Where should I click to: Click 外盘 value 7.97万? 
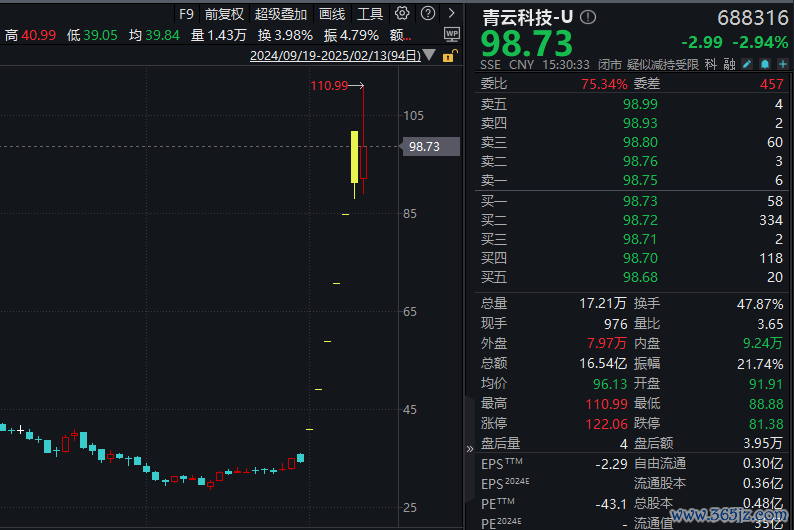pyautogui.click(x=607, y=344)
